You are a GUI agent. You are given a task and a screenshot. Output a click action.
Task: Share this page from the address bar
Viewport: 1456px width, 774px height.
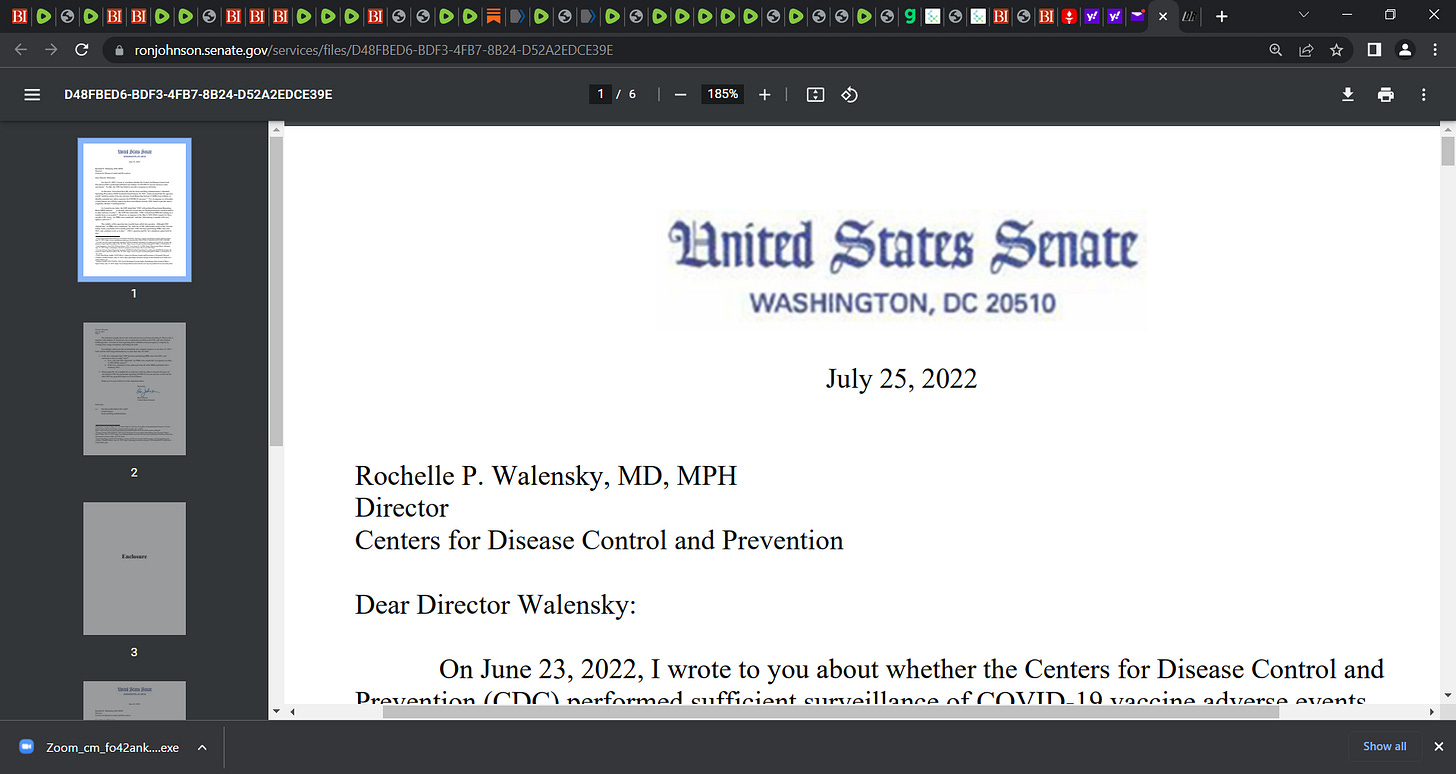click(1306, 50)
